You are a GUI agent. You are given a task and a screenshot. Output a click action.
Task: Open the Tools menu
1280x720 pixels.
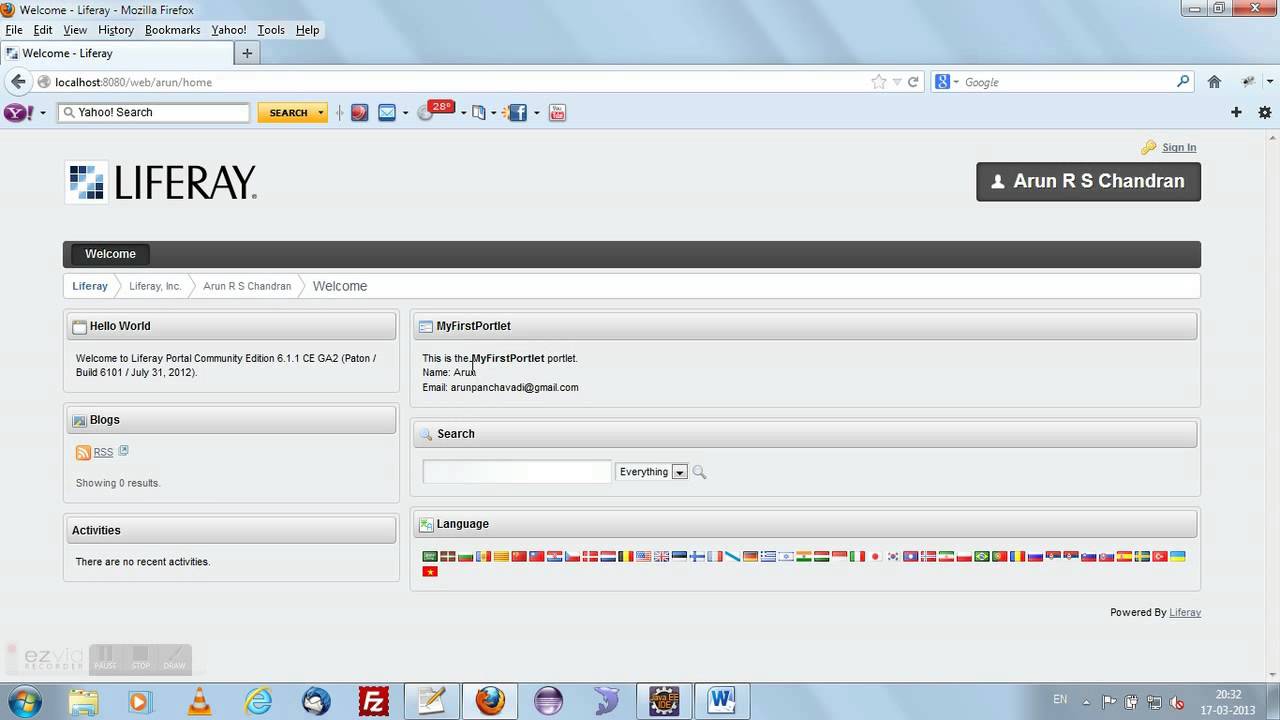pyautogui.click(x=271, y=30)
